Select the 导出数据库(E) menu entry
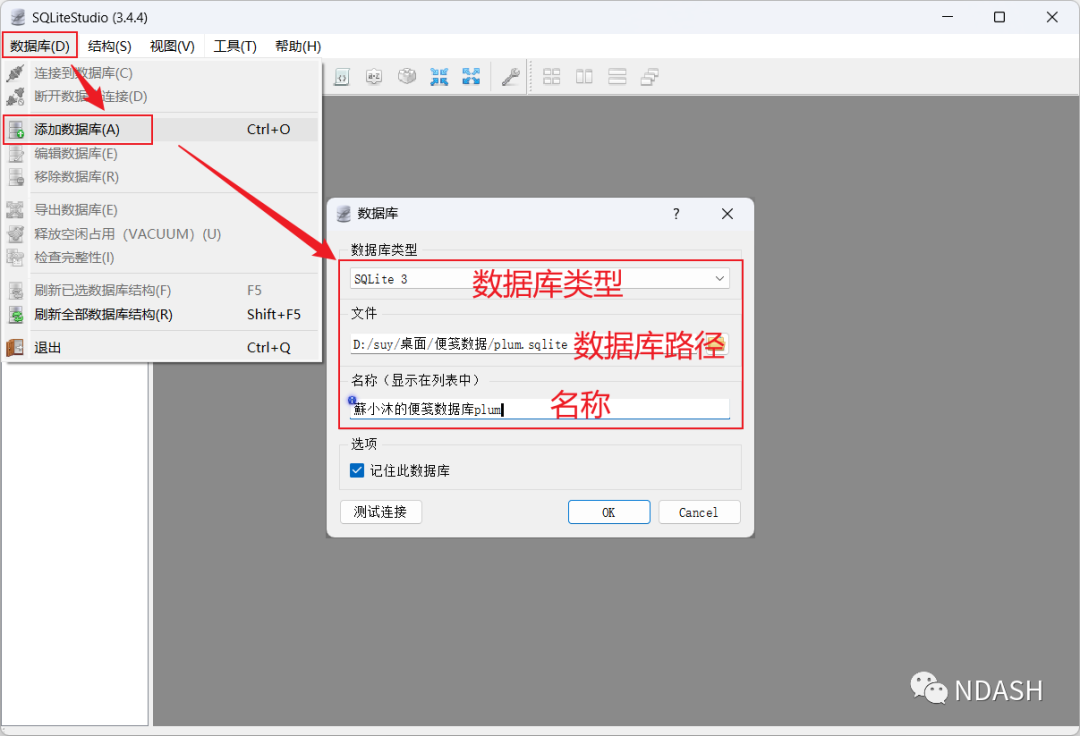1080x736 pixels. [x=161, y=210]
